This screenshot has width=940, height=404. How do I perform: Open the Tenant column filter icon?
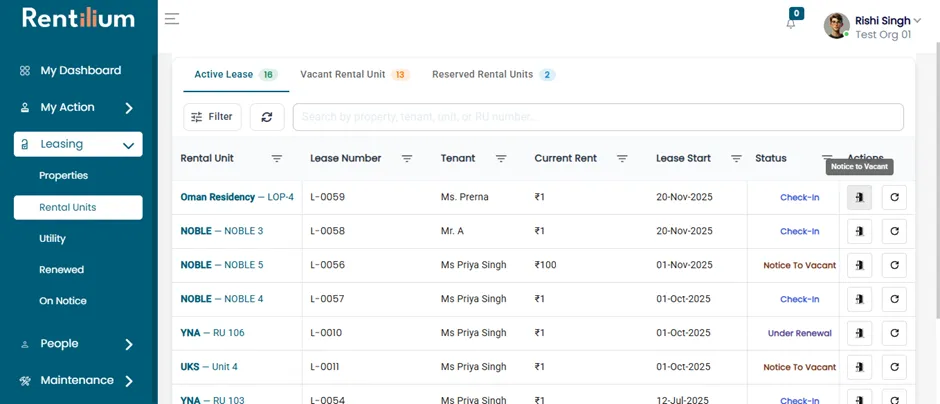[501, 159]
